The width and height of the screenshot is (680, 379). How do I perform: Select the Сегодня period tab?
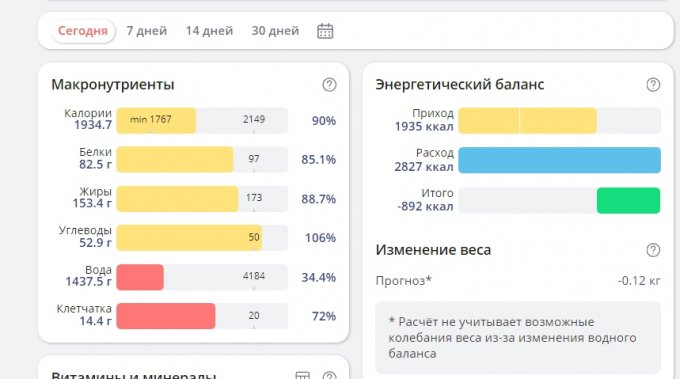point(83,31)
